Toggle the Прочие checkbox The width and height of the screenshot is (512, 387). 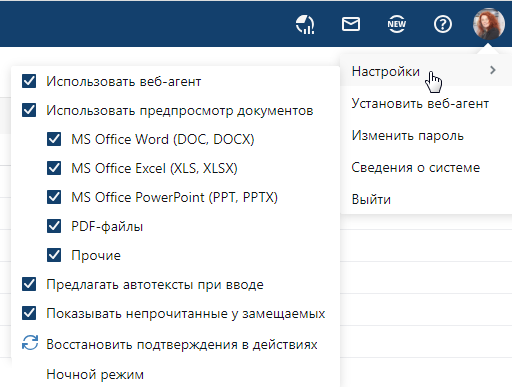coord(54,255)
